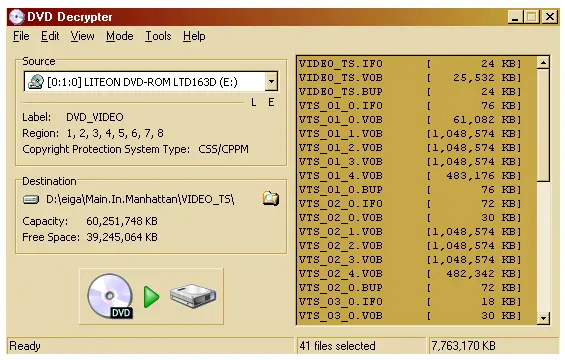Click the file list scroll up arrow
The width and height of the screenshot is (565, 360).
tap(543, 63)
